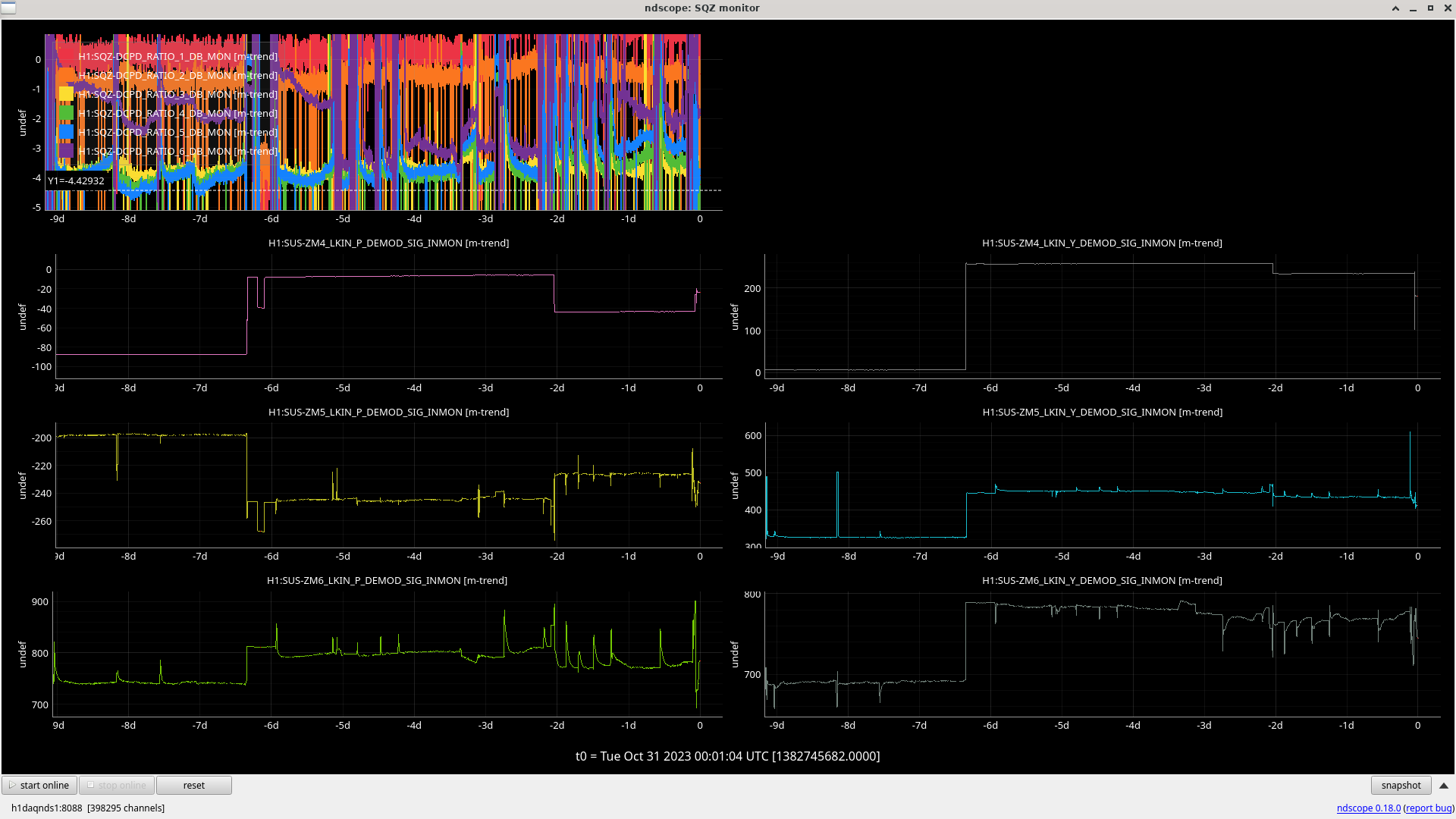1456x819 pixels.
Task: Click the 600 y-axis tick on ZM5 yaw plot
Action: (753, 436)
